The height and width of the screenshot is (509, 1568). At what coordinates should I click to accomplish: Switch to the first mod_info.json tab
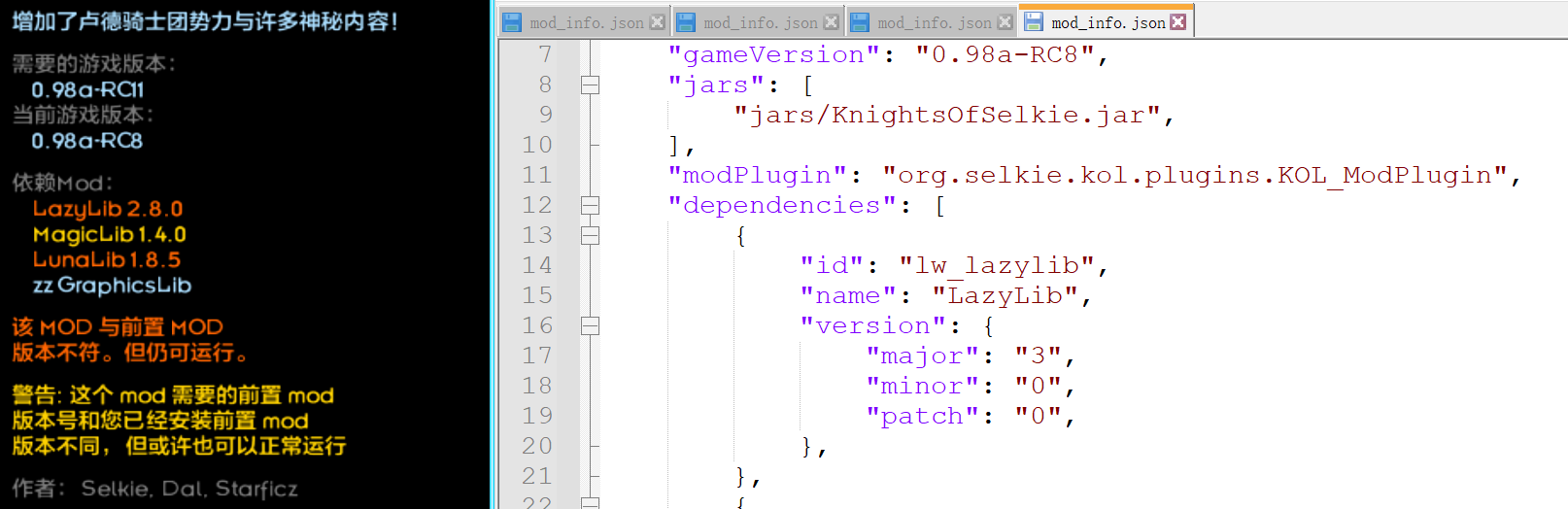point(586,22)
